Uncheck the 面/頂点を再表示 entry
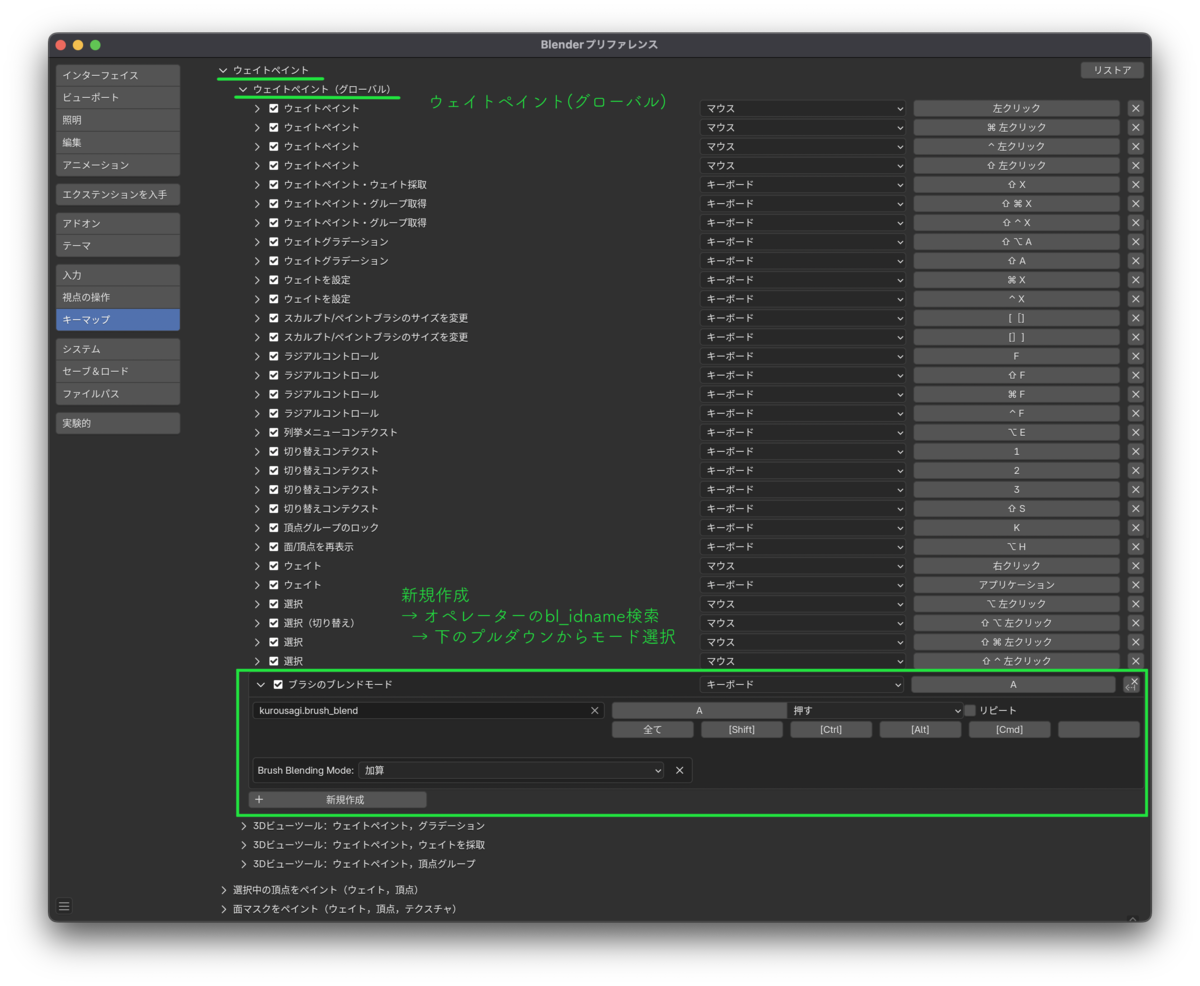This screenshot has width=1200, height=986. coord(274,547)
